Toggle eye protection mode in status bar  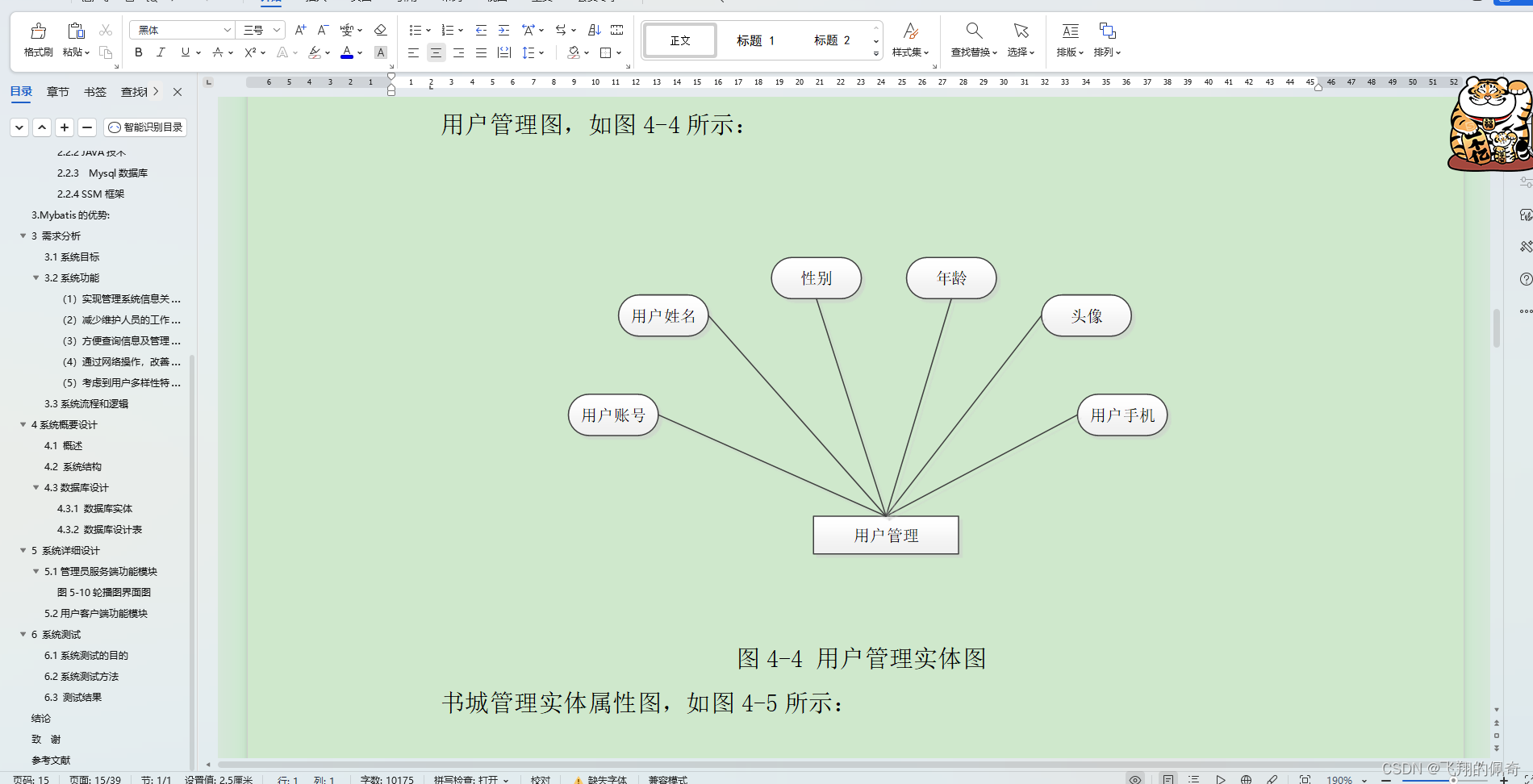point(1135,779)
